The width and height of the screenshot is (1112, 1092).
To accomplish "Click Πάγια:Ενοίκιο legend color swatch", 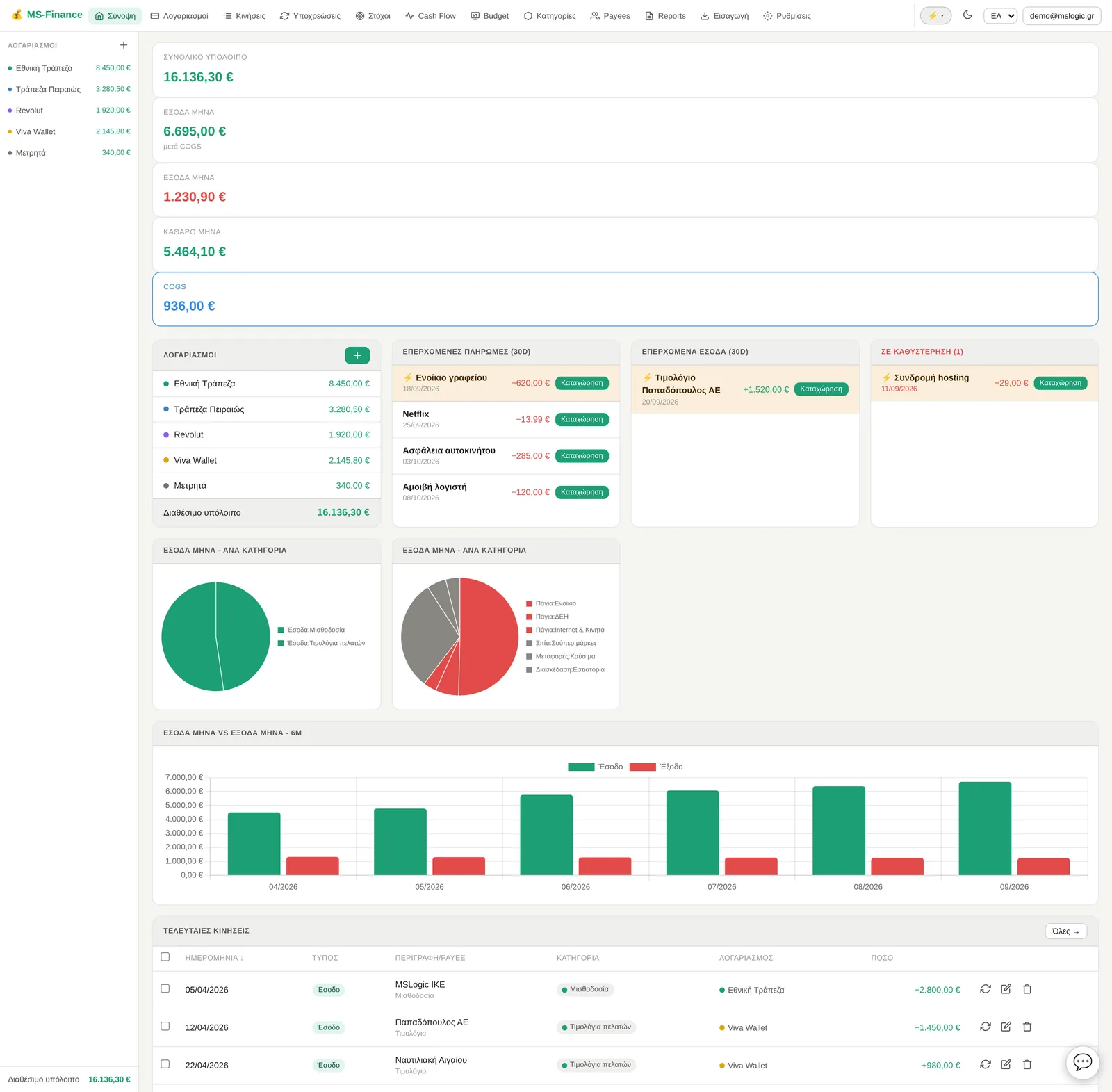I will (x=529, y=603).
